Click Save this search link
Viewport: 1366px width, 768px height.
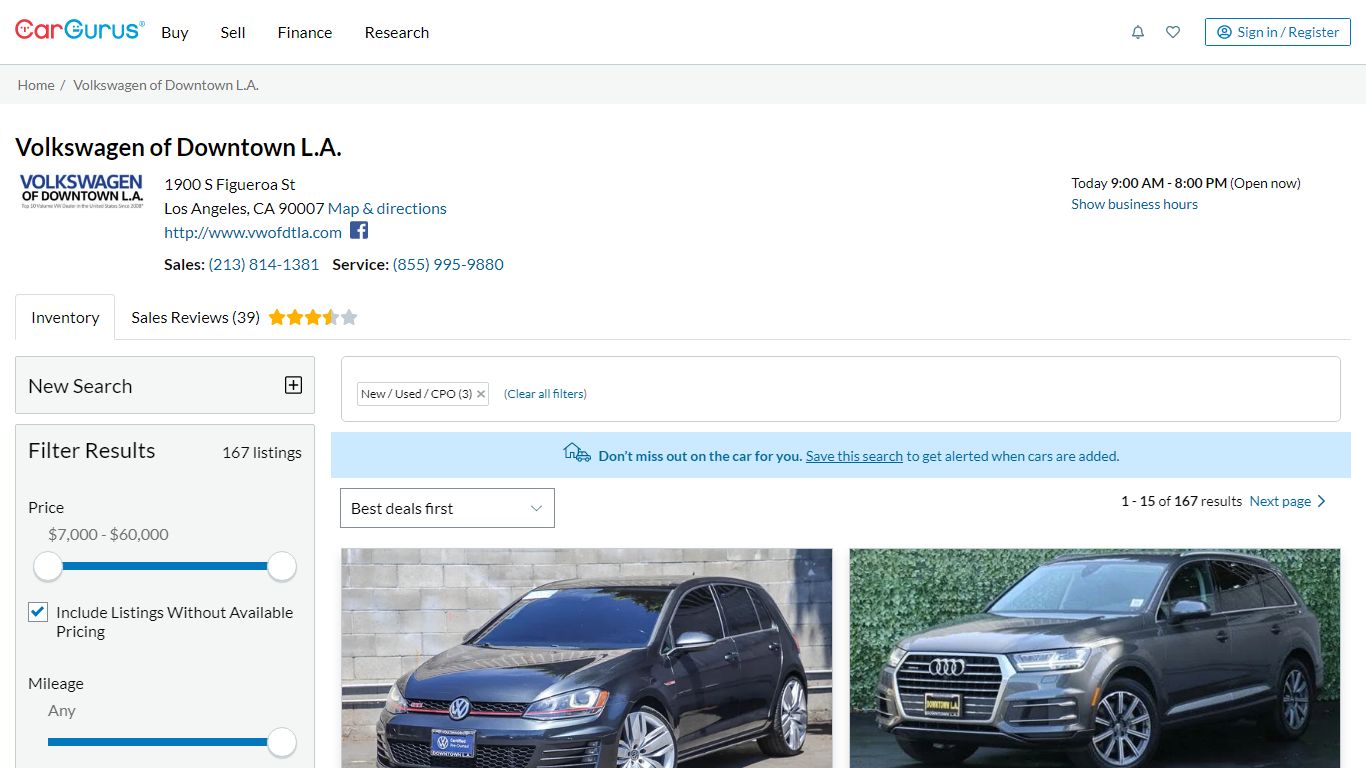[854, 456]
